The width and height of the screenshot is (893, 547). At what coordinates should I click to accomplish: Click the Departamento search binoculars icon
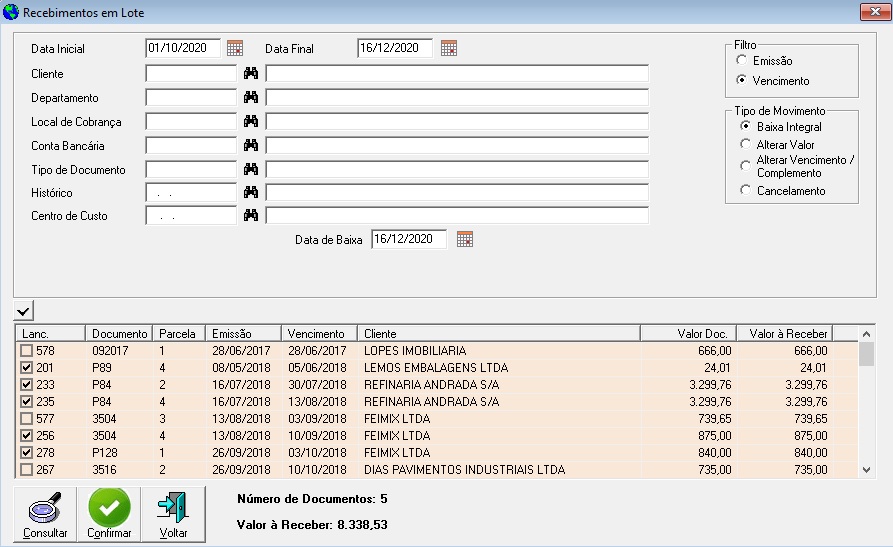click(251, 98)
